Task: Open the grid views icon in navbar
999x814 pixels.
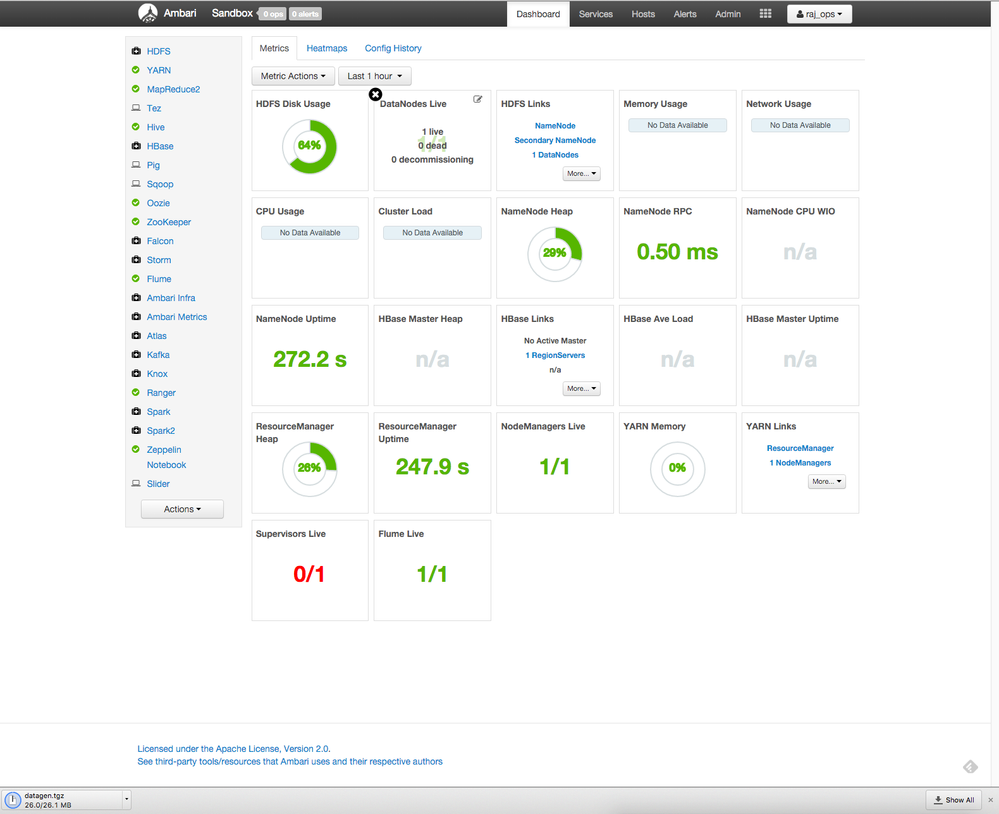Action: (x=765, y=13)
